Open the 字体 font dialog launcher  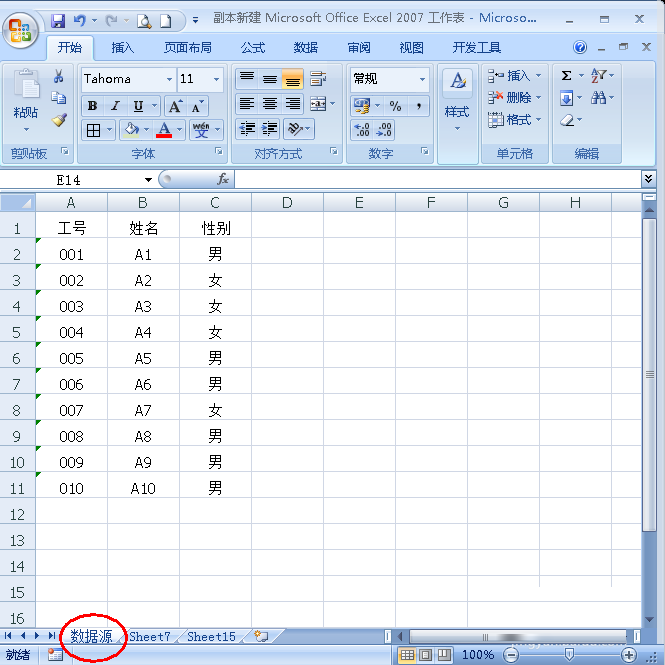click(219, 151)
